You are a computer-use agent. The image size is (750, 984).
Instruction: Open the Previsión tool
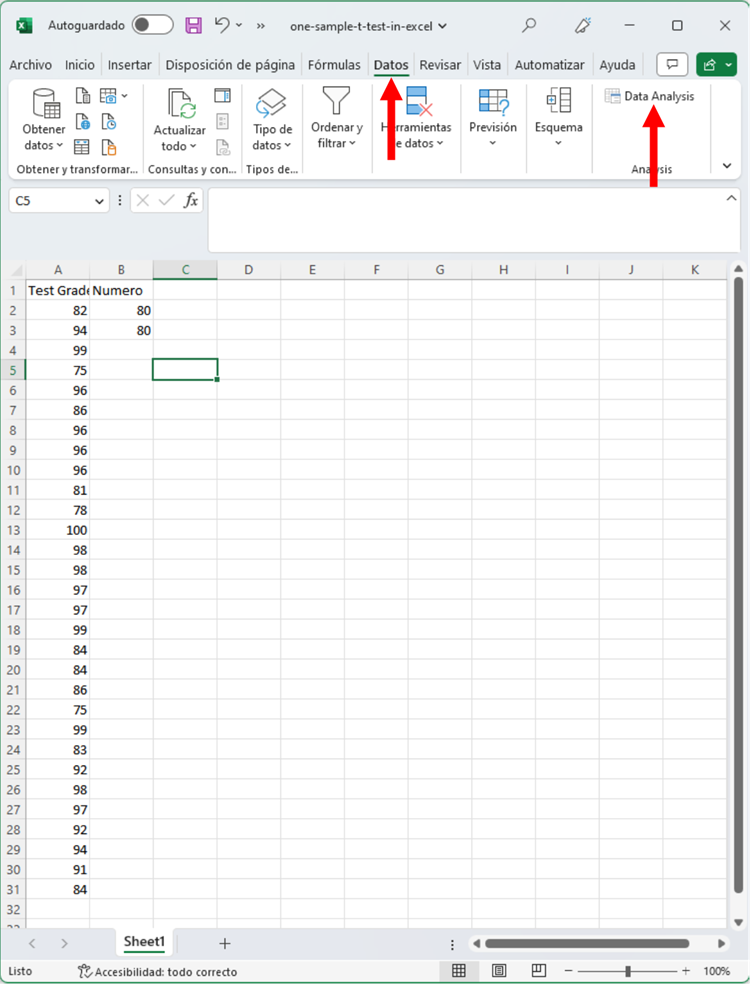point(493,101)
